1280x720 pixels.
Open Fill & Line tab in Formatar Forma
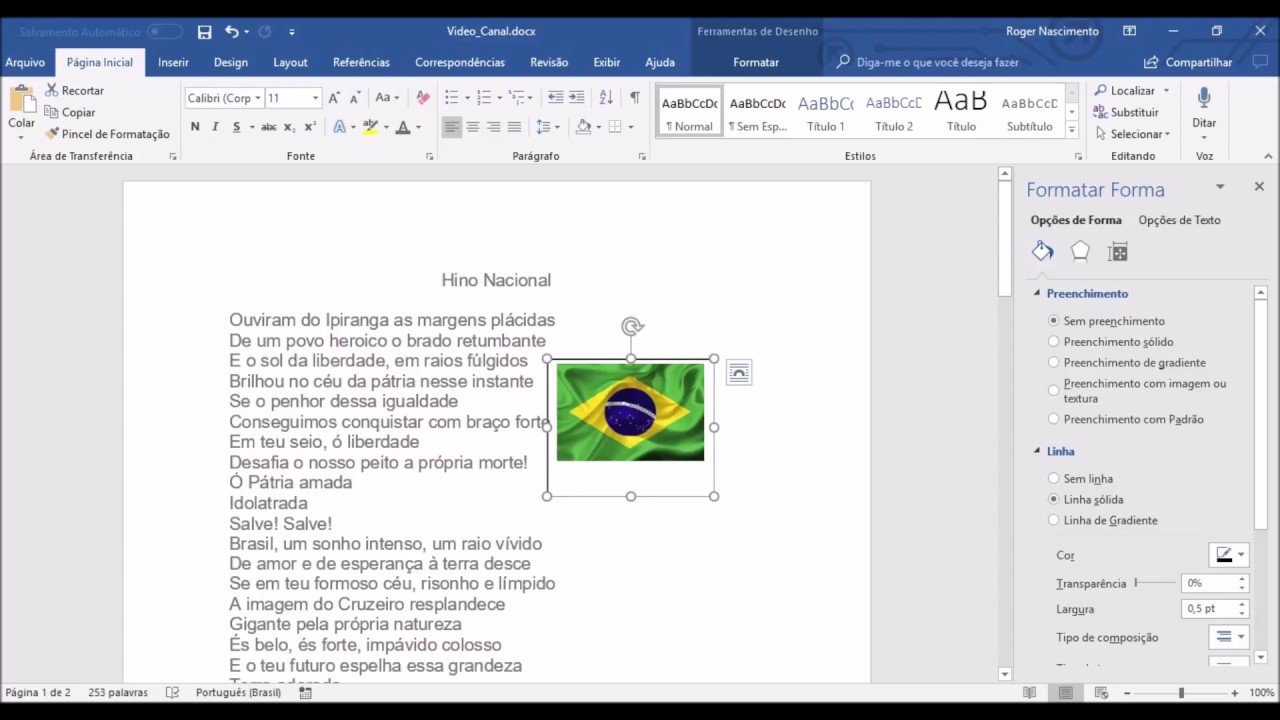(x=1042, y=252)
